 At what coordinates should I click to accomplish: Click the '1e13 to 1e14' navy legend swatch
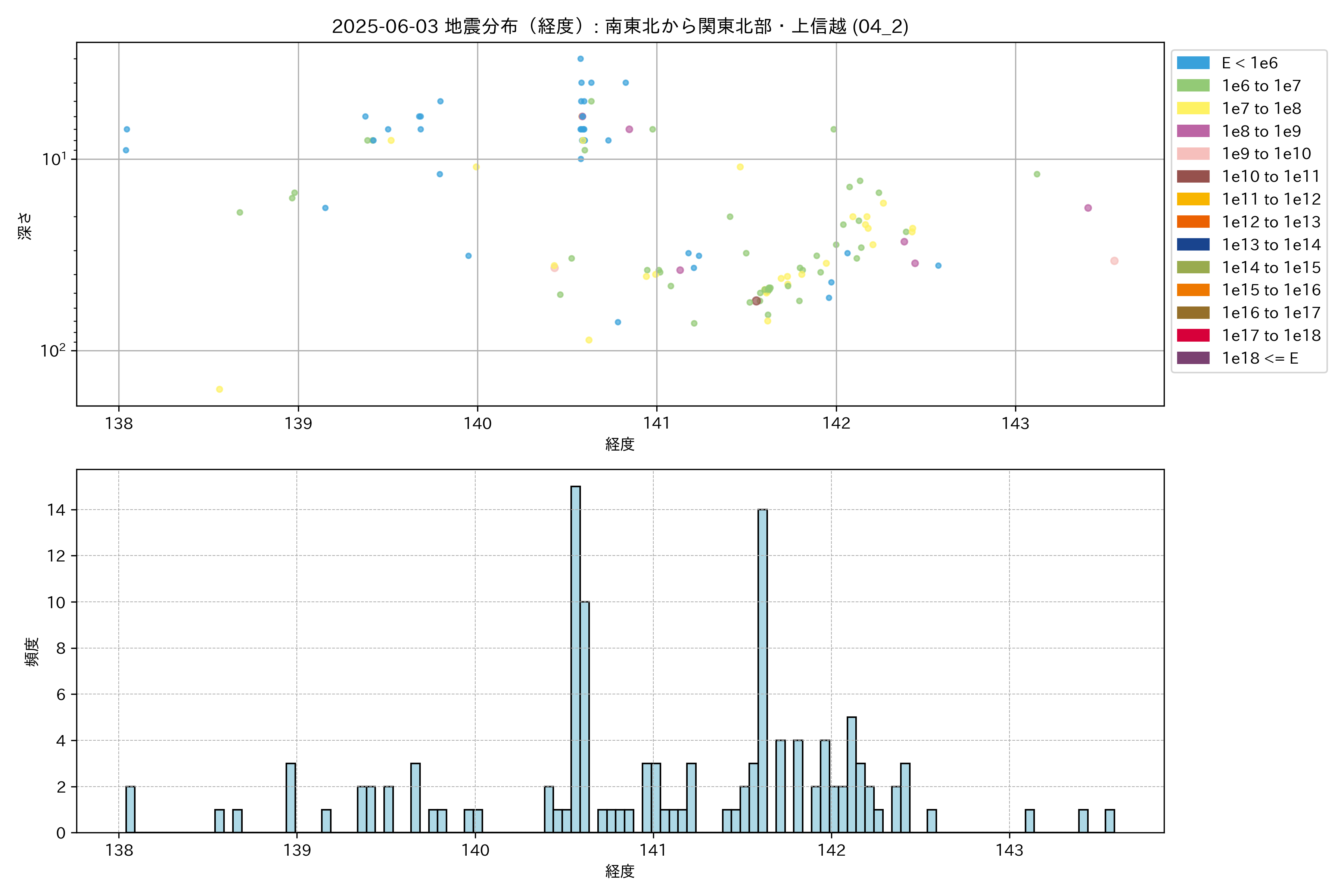(1192, 245)
